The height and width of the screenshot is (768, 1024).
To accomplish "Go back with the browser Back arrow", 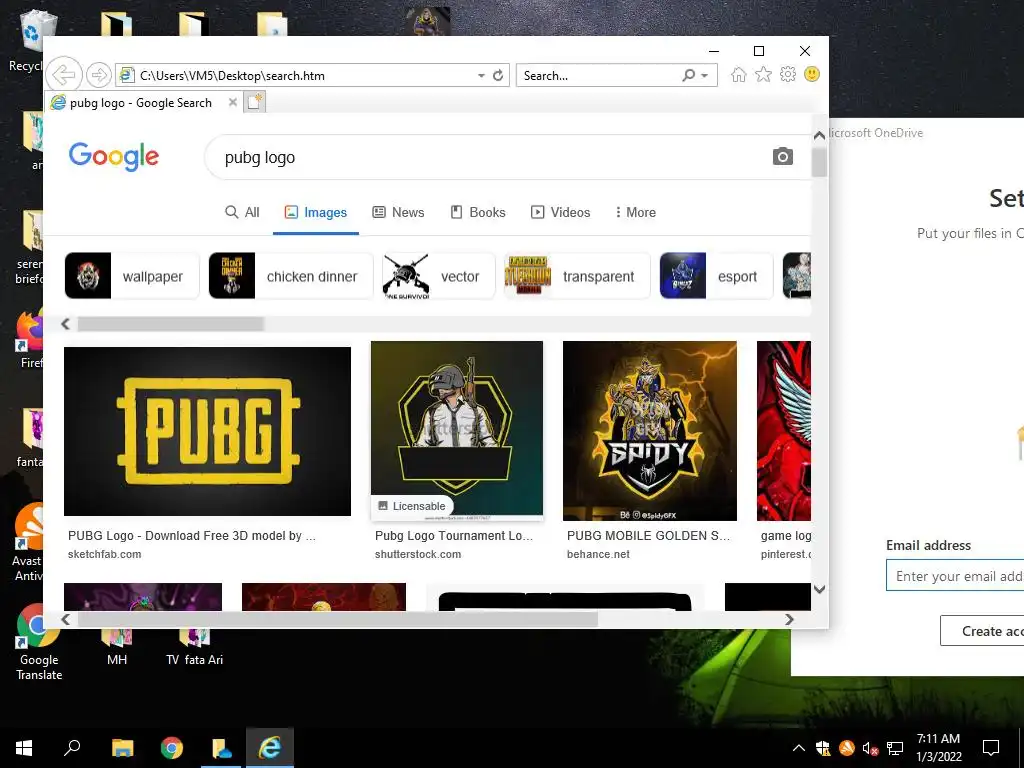I will pos(63,74).
